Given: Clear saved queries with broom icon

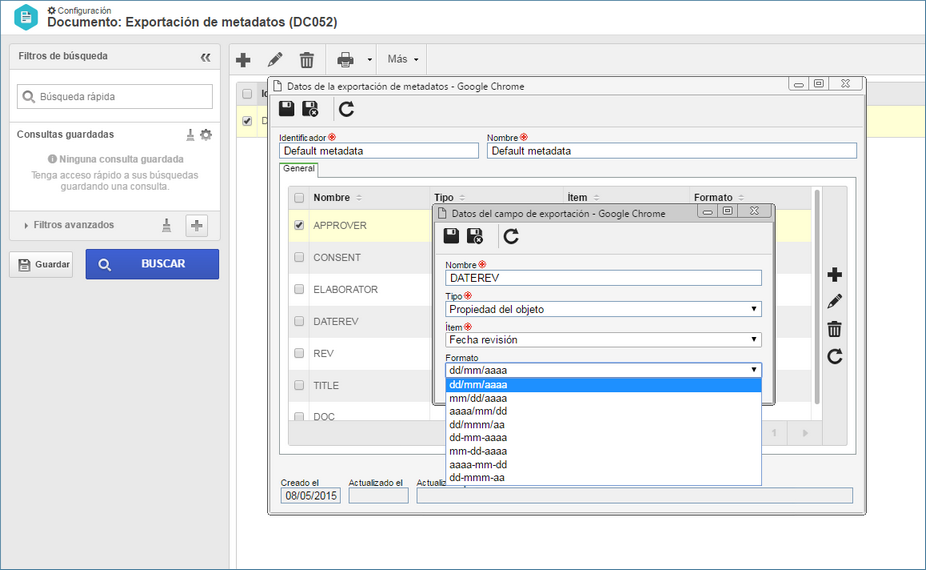Looking at the screenshot, I should (x=190, y=135).
